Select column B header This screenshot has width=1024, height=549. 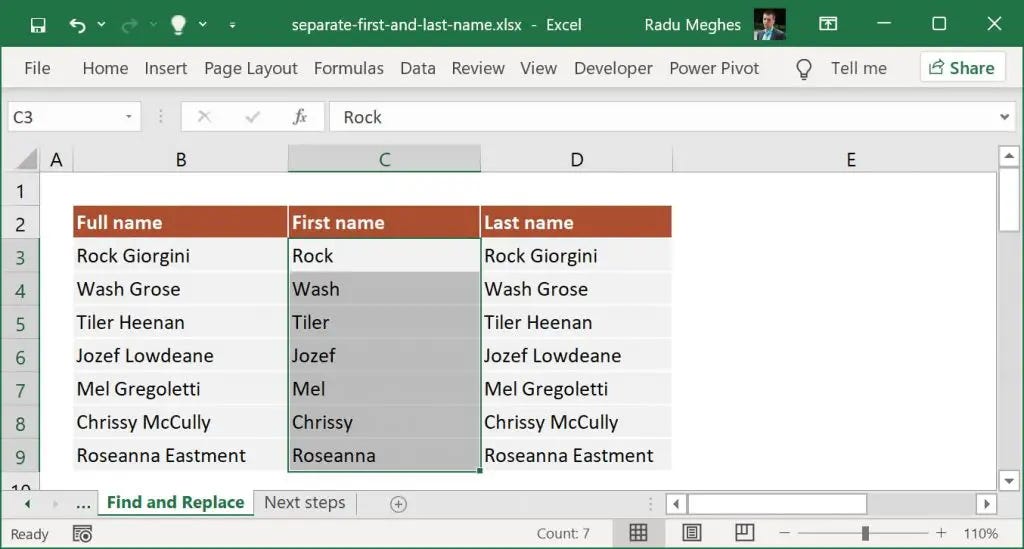point(180,159)
